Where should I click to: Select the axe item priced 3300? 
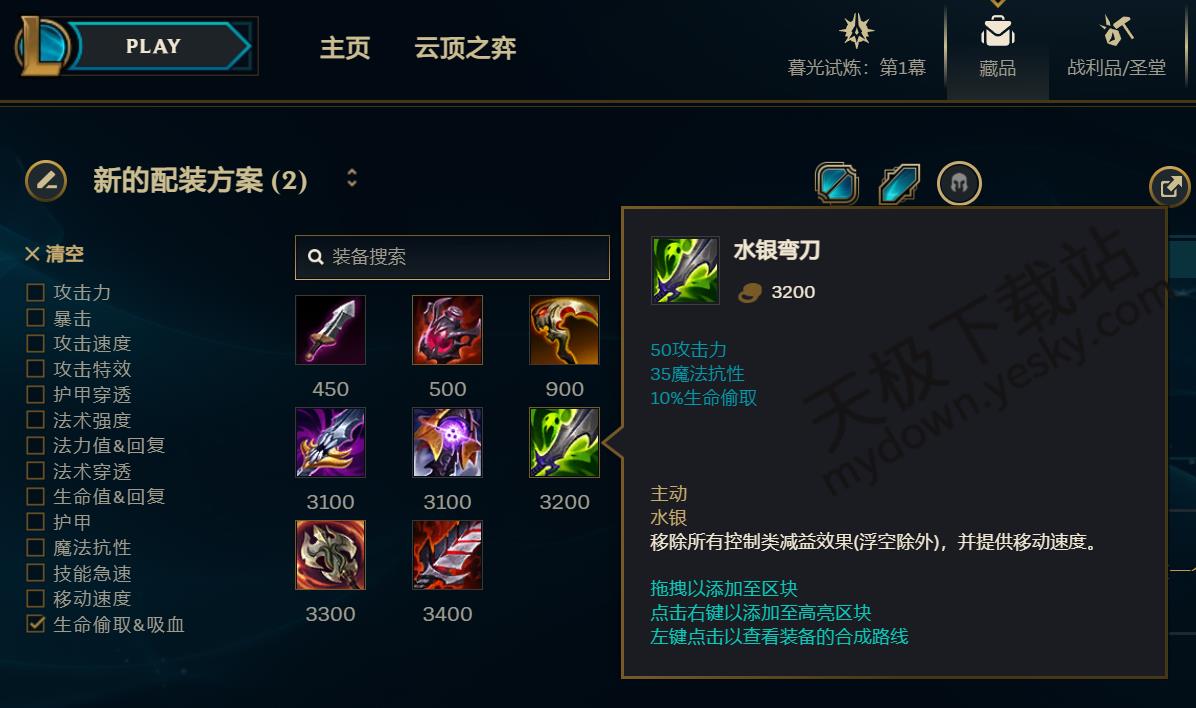click(x=330, y=555)
